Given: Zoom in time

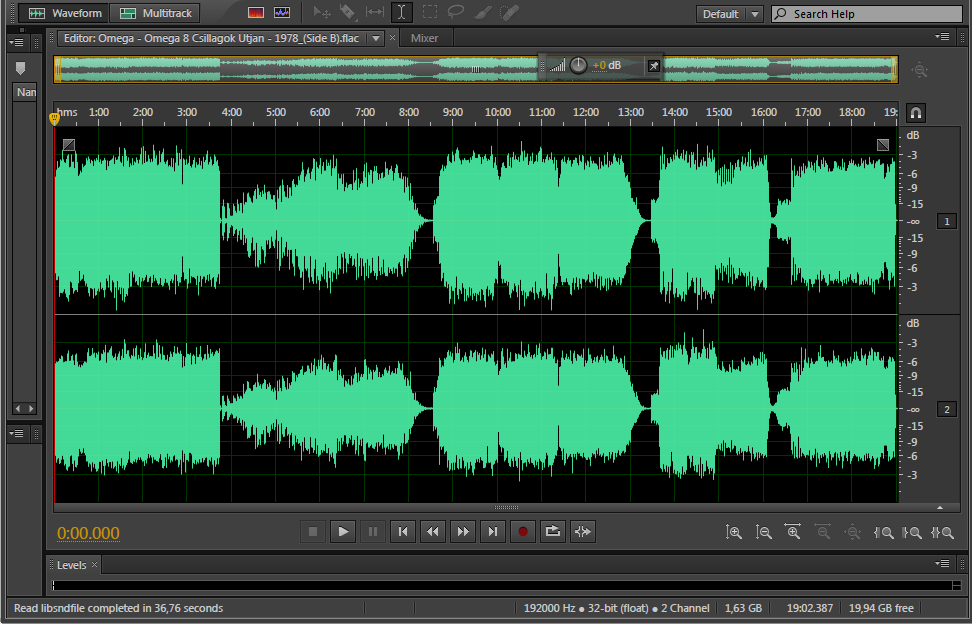Looking at the screenshot, I should [x=793, y=532].
